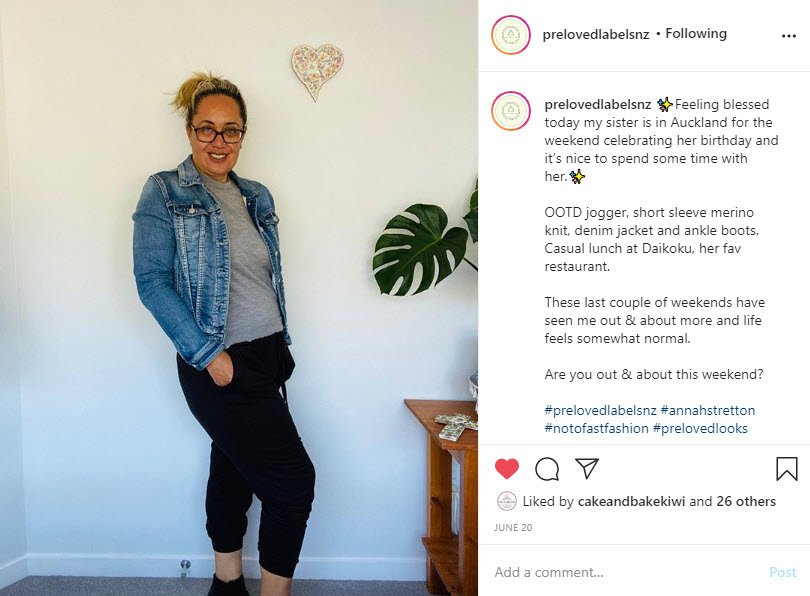Open the #annahstretton hashtag
The height and width of the screenshot is (596, 810).
point(708,411)
